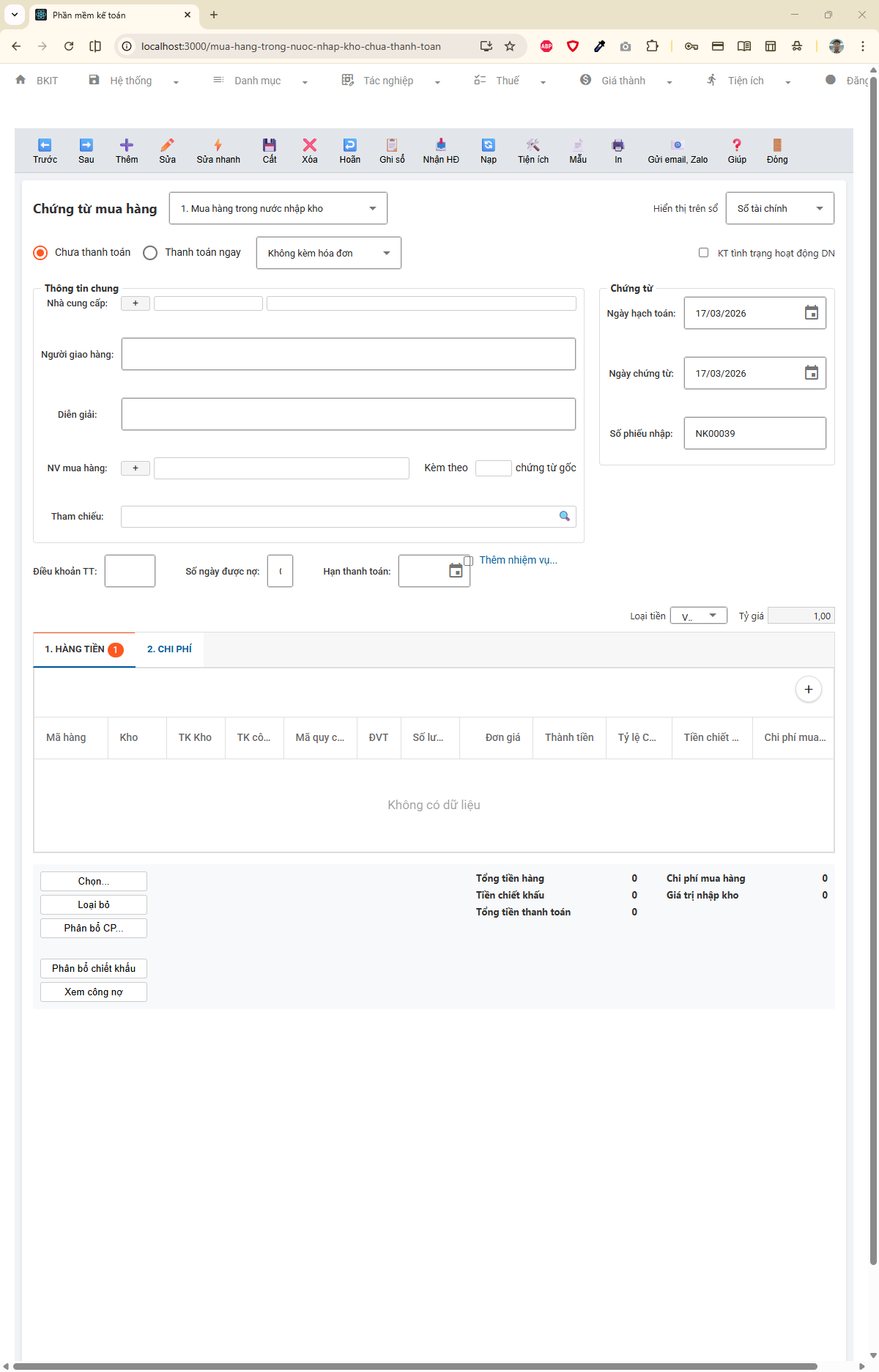
Task: Click the Sửa pencil edit icon
Action: 167,145
